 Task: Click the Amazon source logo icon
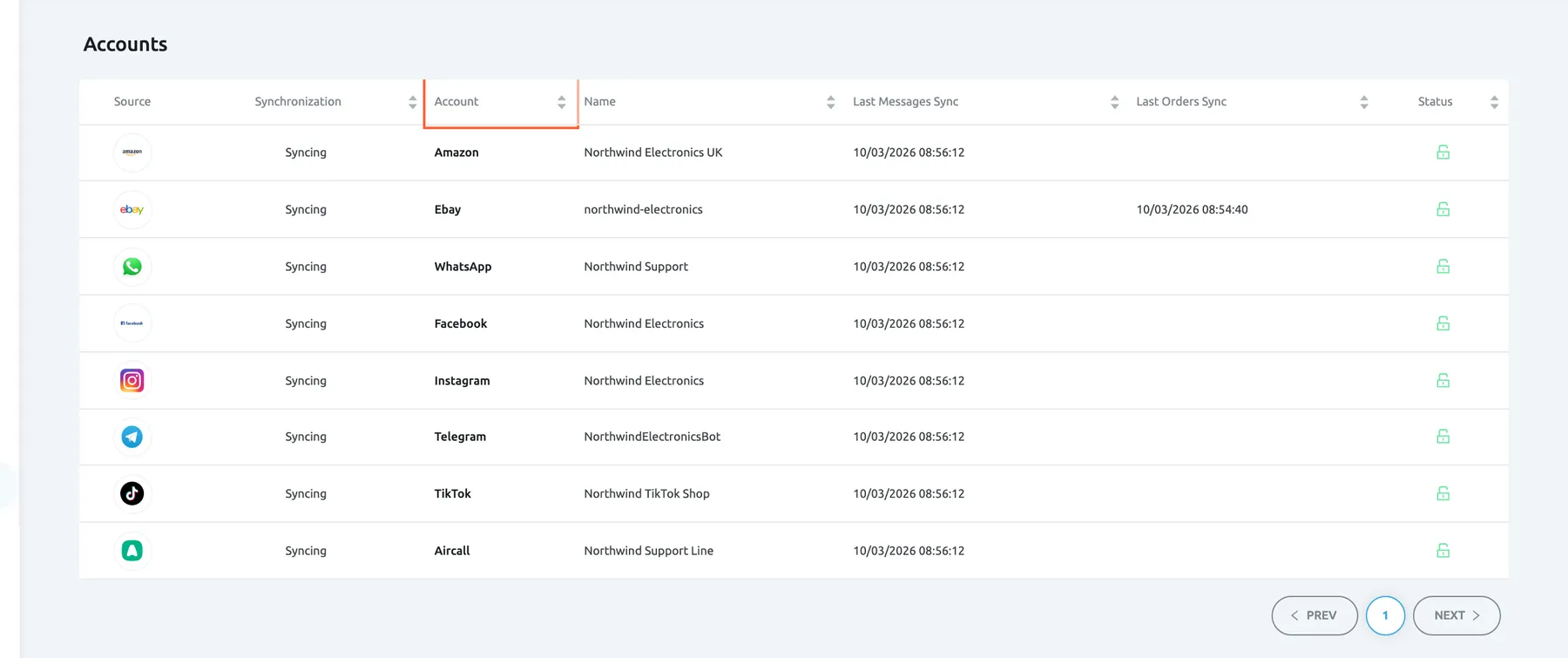pos(132,153)
